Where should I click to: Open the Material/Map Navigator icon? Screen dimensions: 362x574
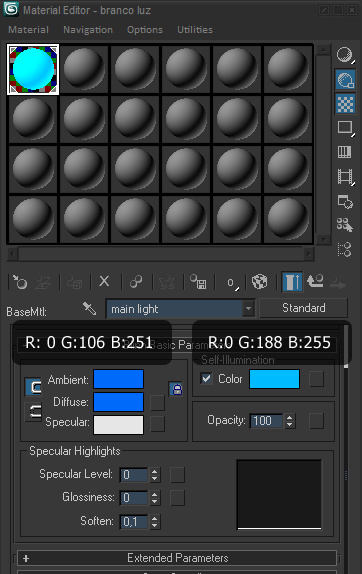[x=344, y=249]
